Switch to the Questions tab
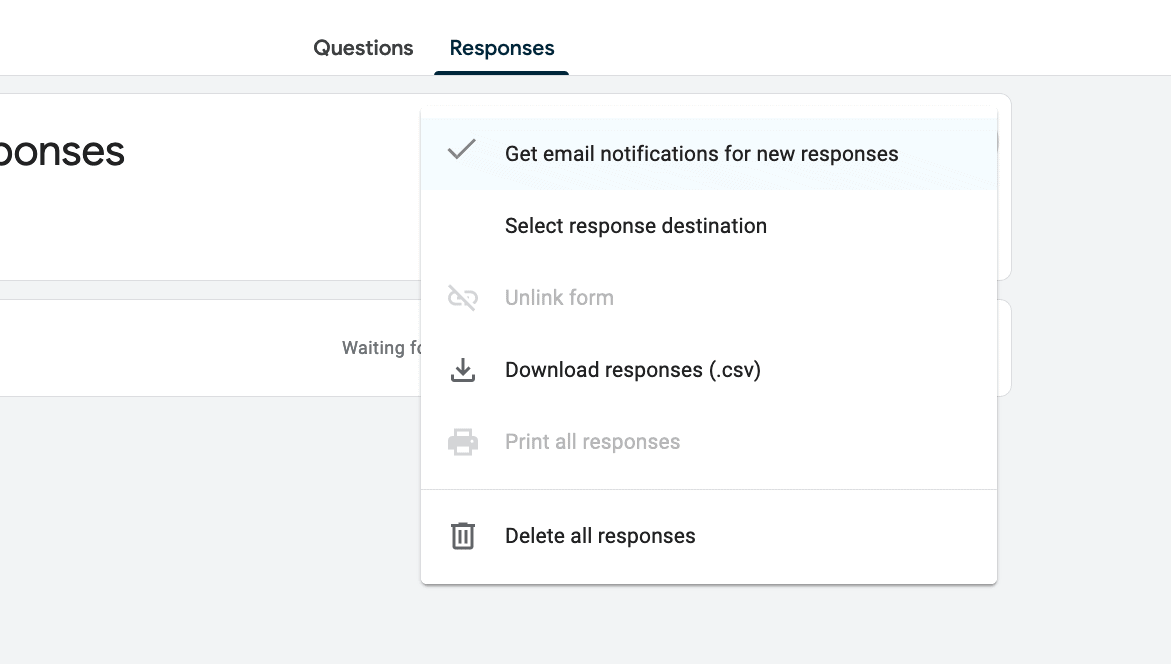 [363, 48]
